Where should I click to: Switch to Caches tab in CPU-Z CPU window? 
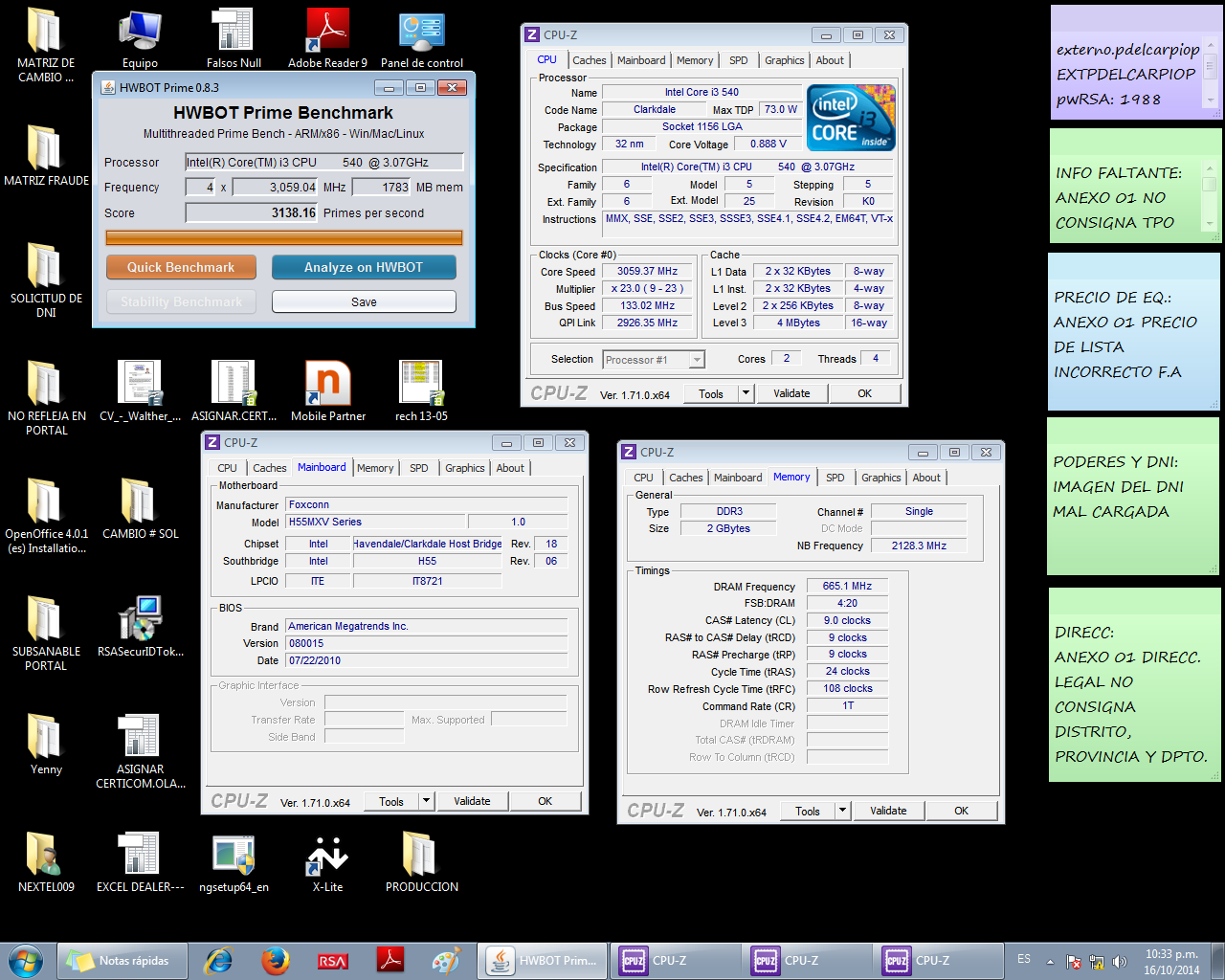(x=590, y=60)
